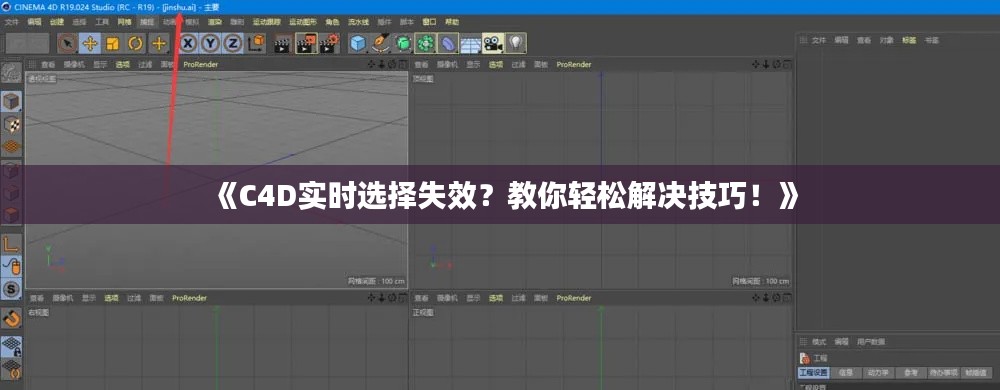Toggle Y axis lock
The height and width of the screenshot is (390, 1000).
tap(210, 43)
